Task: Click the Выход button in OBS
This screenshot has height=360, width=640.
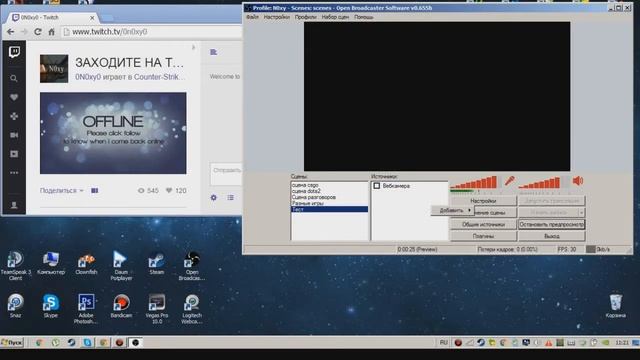Action: [x=552, y=236]
